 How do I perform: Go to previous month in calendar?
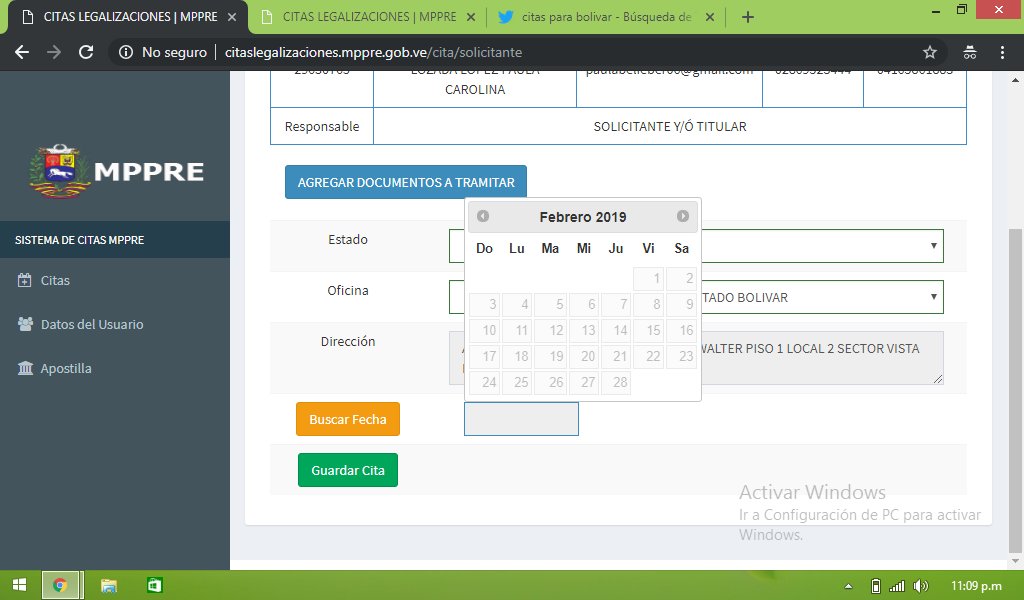(x=483, y=216)
